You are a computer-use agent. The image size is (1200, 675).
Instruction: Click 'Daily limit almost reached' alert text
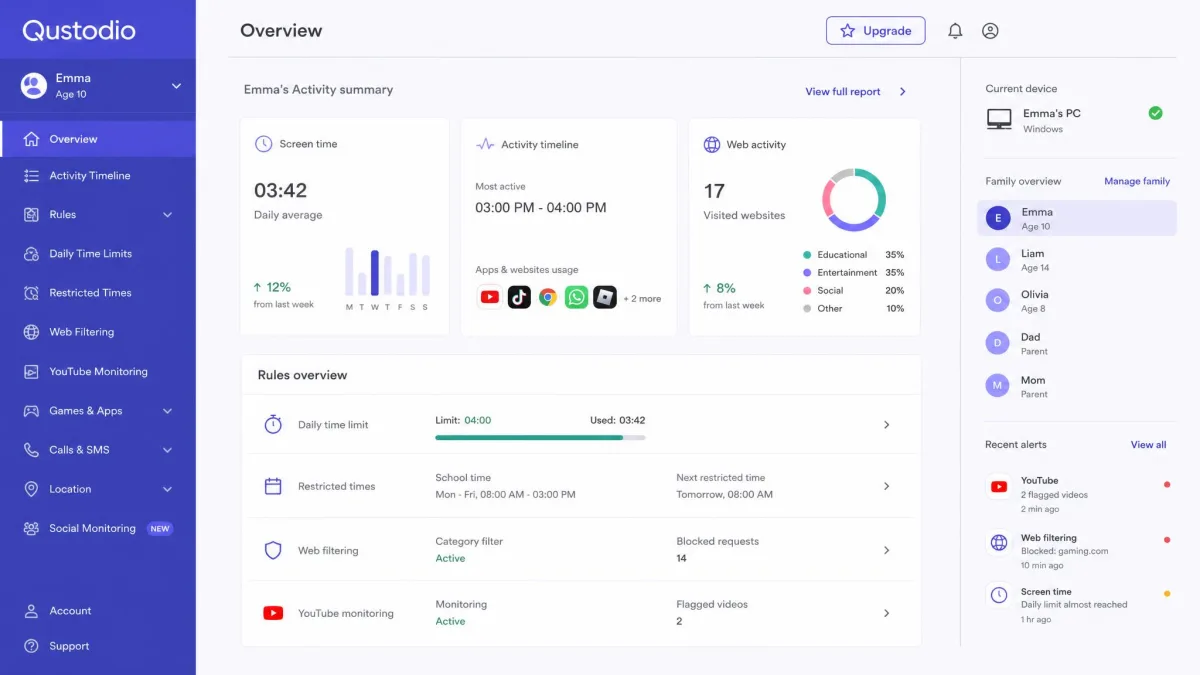click(x=1074, y=605)
